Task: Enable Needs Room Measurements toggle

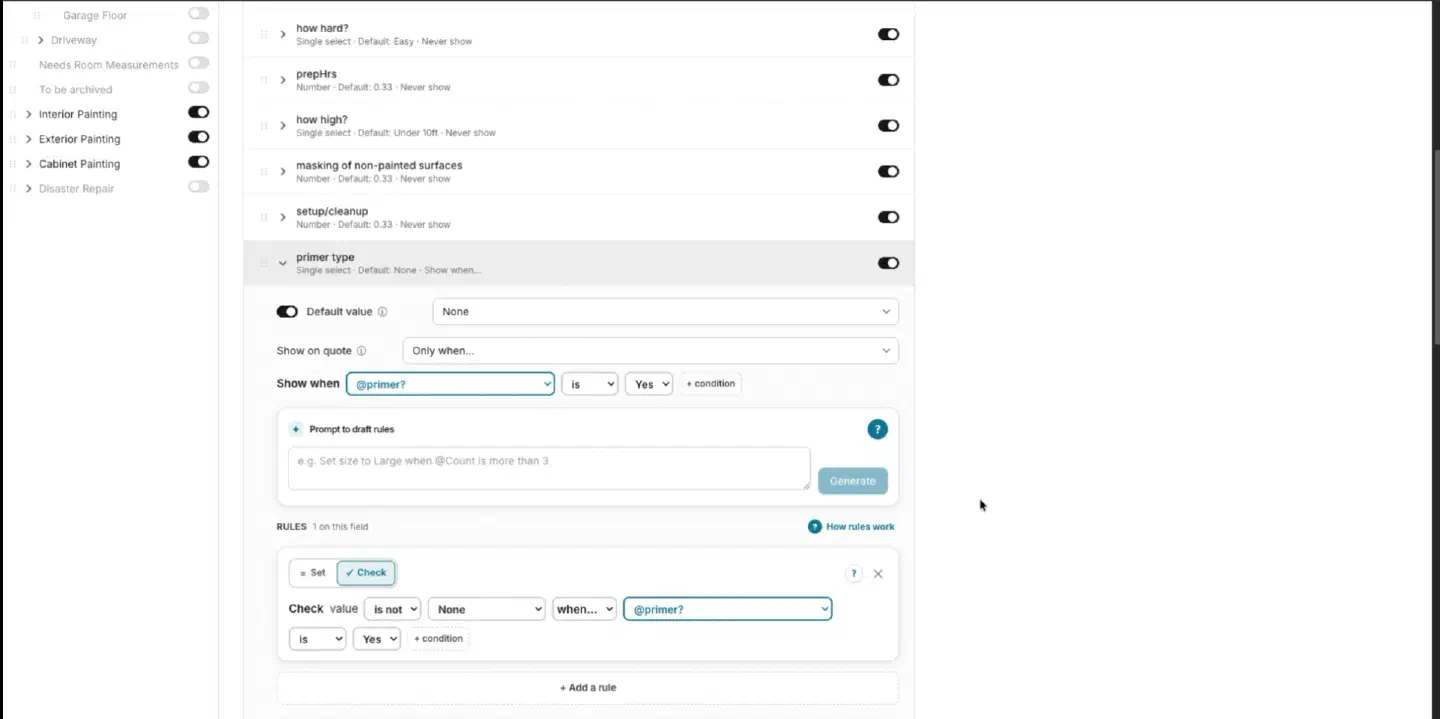Action: tap(198, 62)
